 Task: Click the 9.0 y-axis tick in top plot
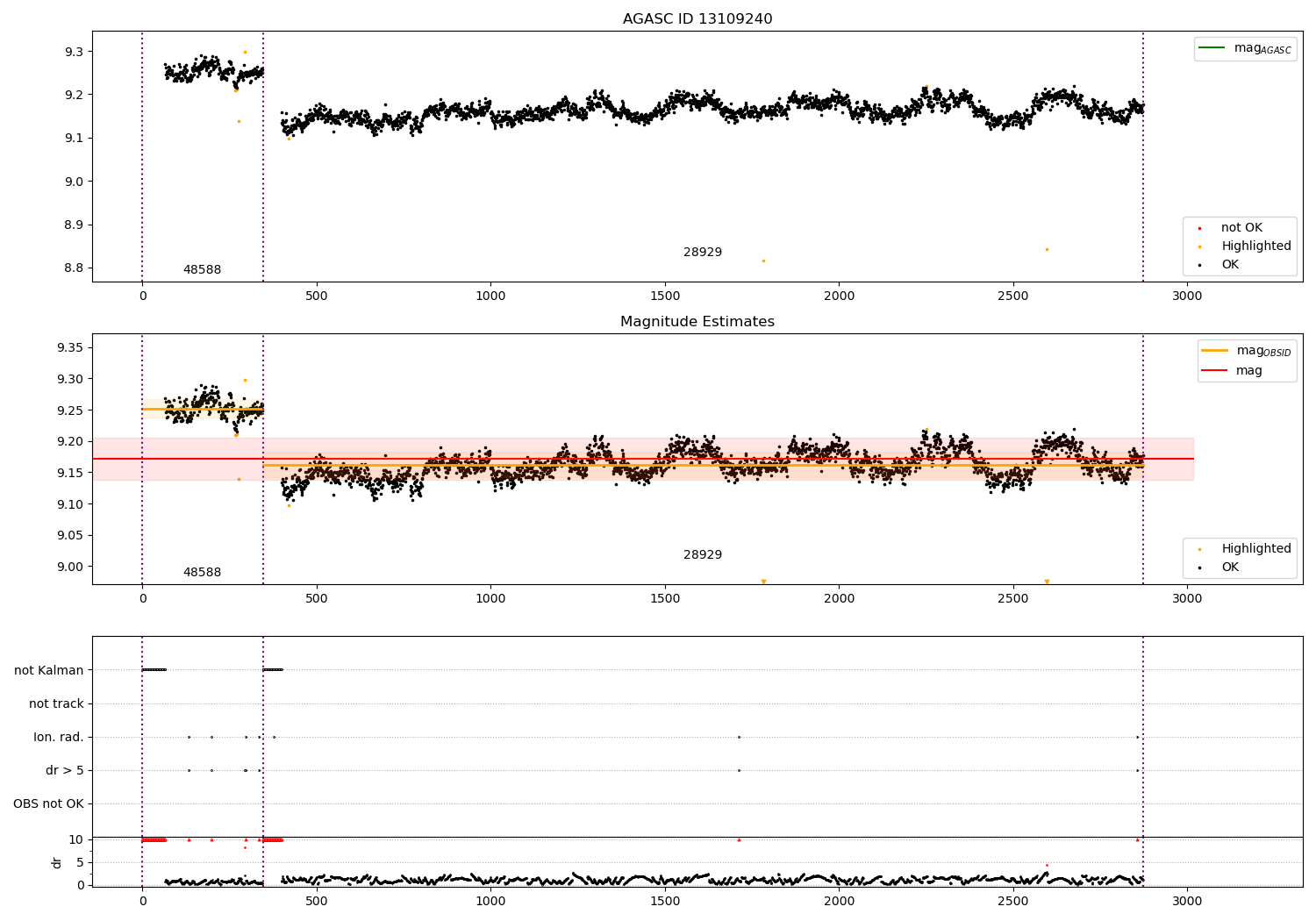74,182
